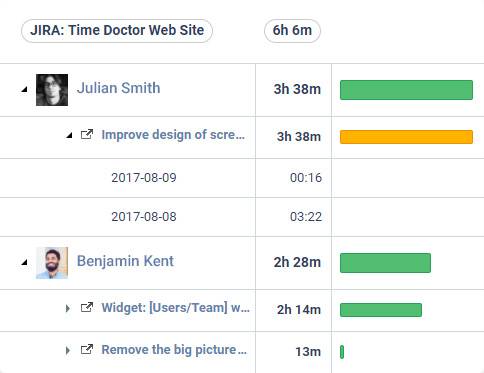Expand the Remove the big picture task
The height and width of the screenshot is (373, 484).
pos(68,350)
